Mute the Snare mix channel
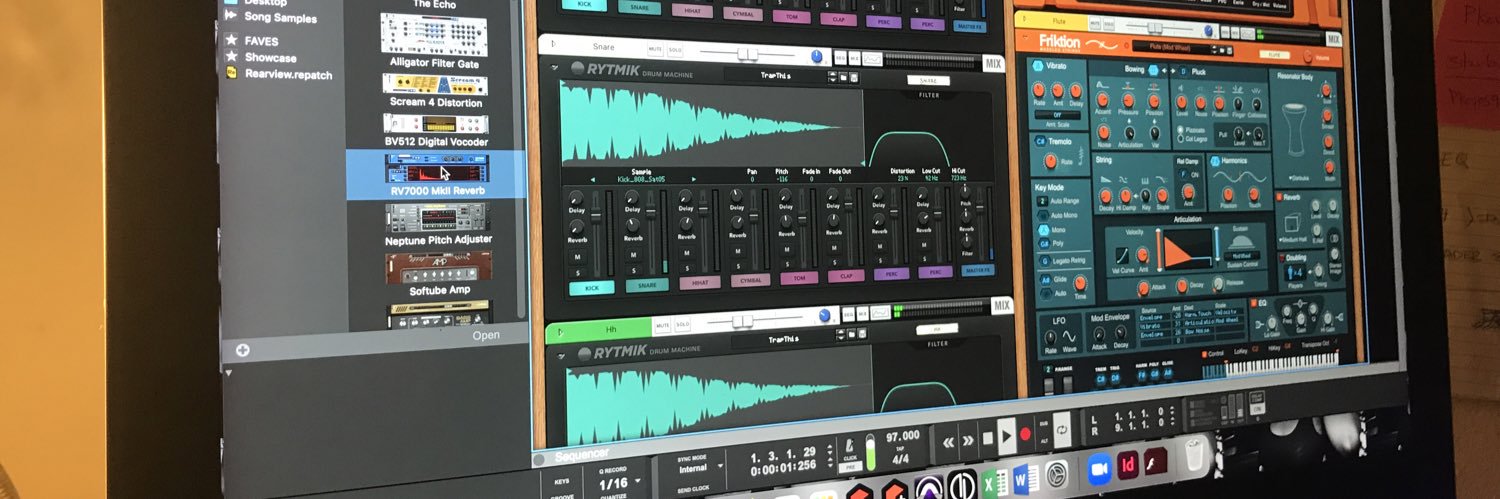Viewport: 1500px width, 499px height. pyautogui.click(x=655, y=48)
